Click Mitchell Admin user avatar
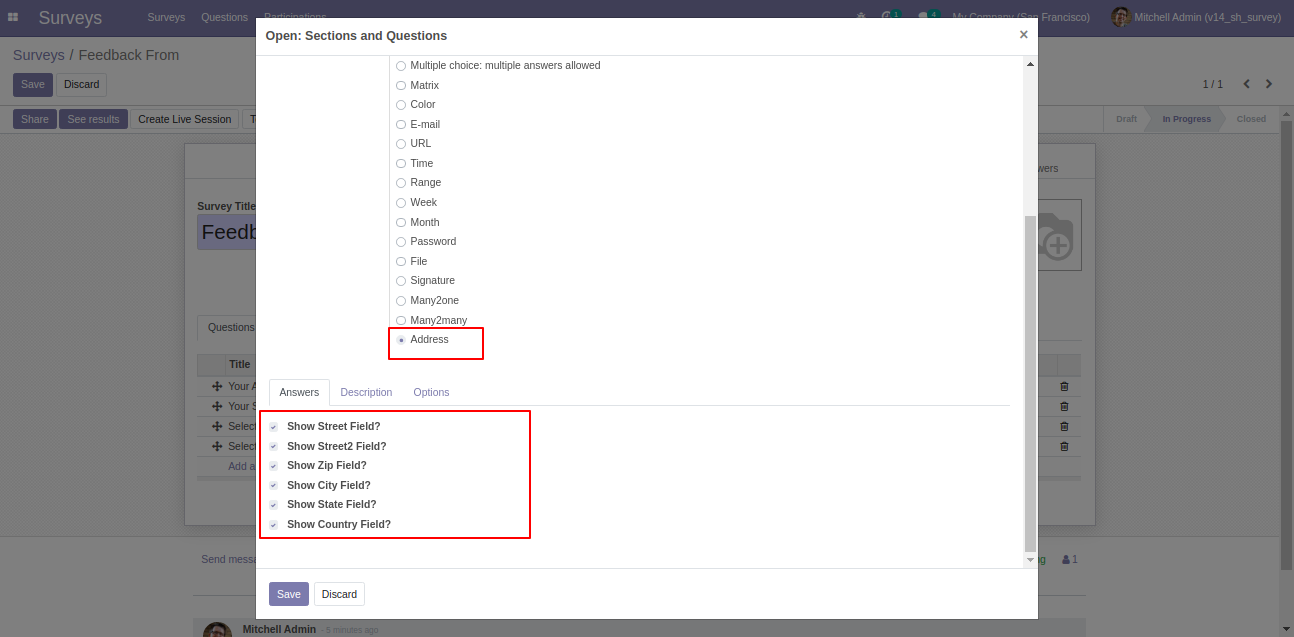This screenshot has width=1294, height=637. point(1121,17)
